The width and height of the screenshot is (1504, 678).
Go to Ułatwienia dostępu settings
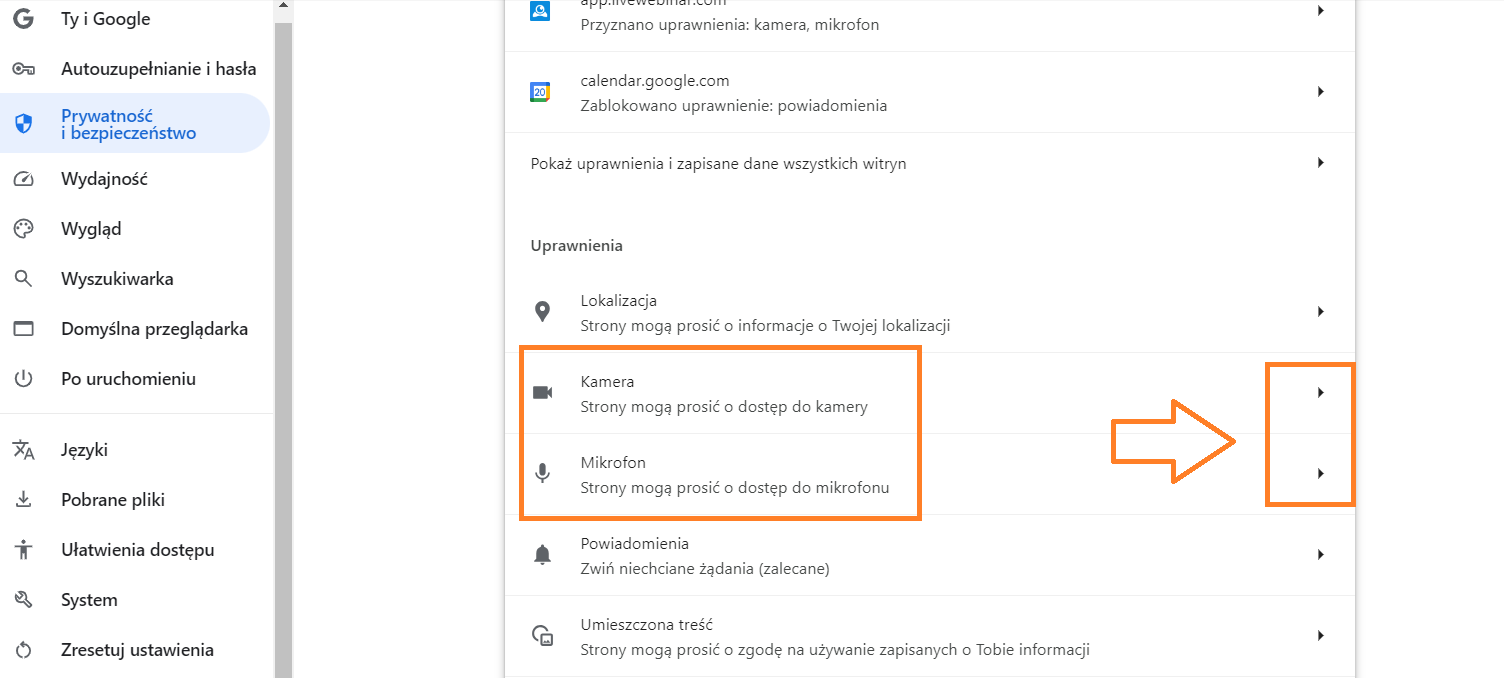[x=137, y=550]
